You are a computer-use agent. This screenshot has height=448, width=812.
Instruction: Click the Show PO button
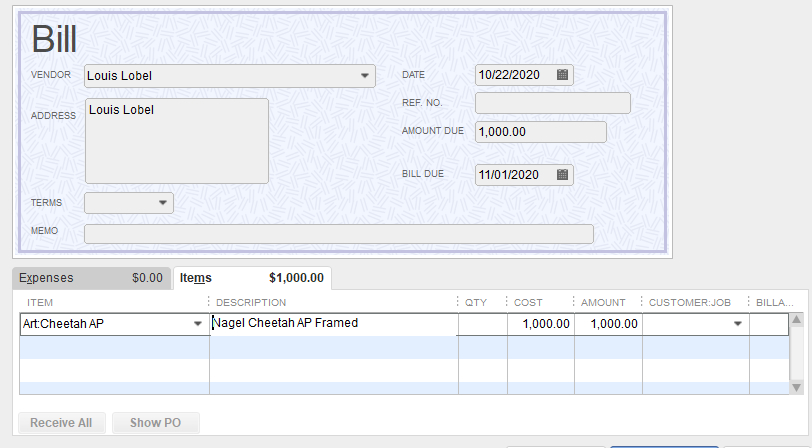point(155,423)
